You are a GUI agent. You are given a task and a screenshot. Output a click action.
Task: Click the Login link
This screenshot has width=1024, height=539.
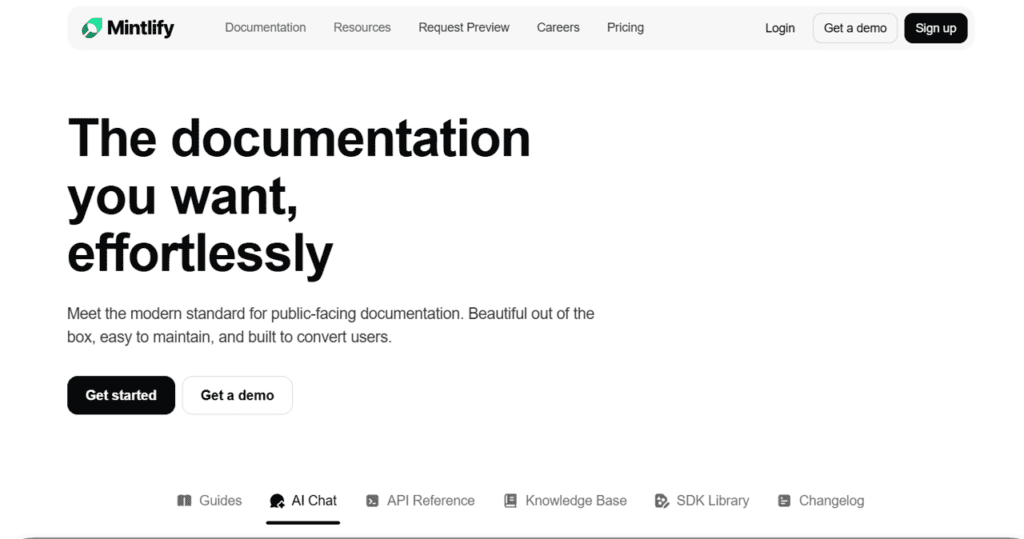click(x=780, y=28)
